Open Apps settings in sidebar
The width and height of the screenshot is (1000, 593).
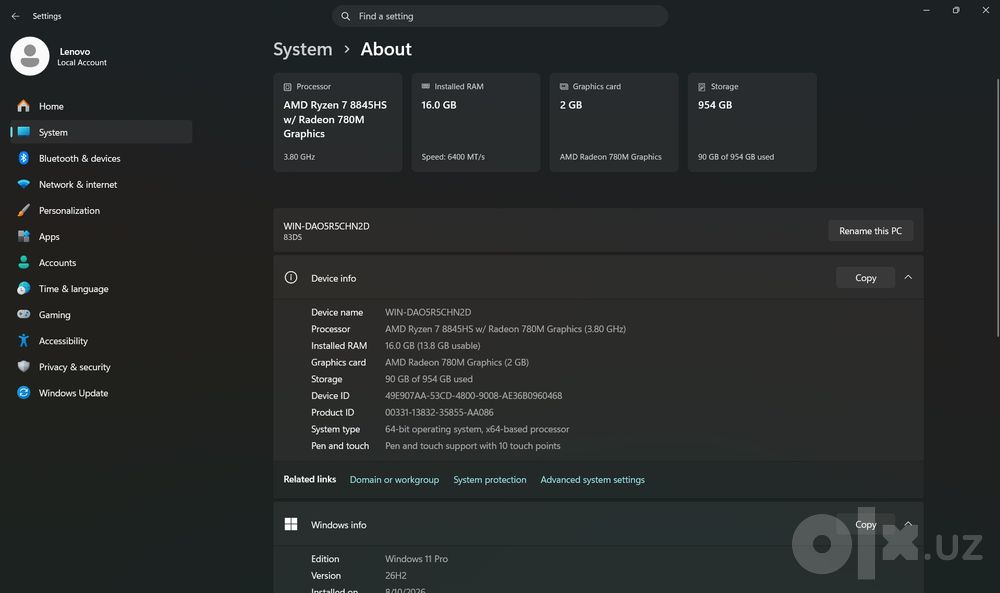tap(101, 237)
